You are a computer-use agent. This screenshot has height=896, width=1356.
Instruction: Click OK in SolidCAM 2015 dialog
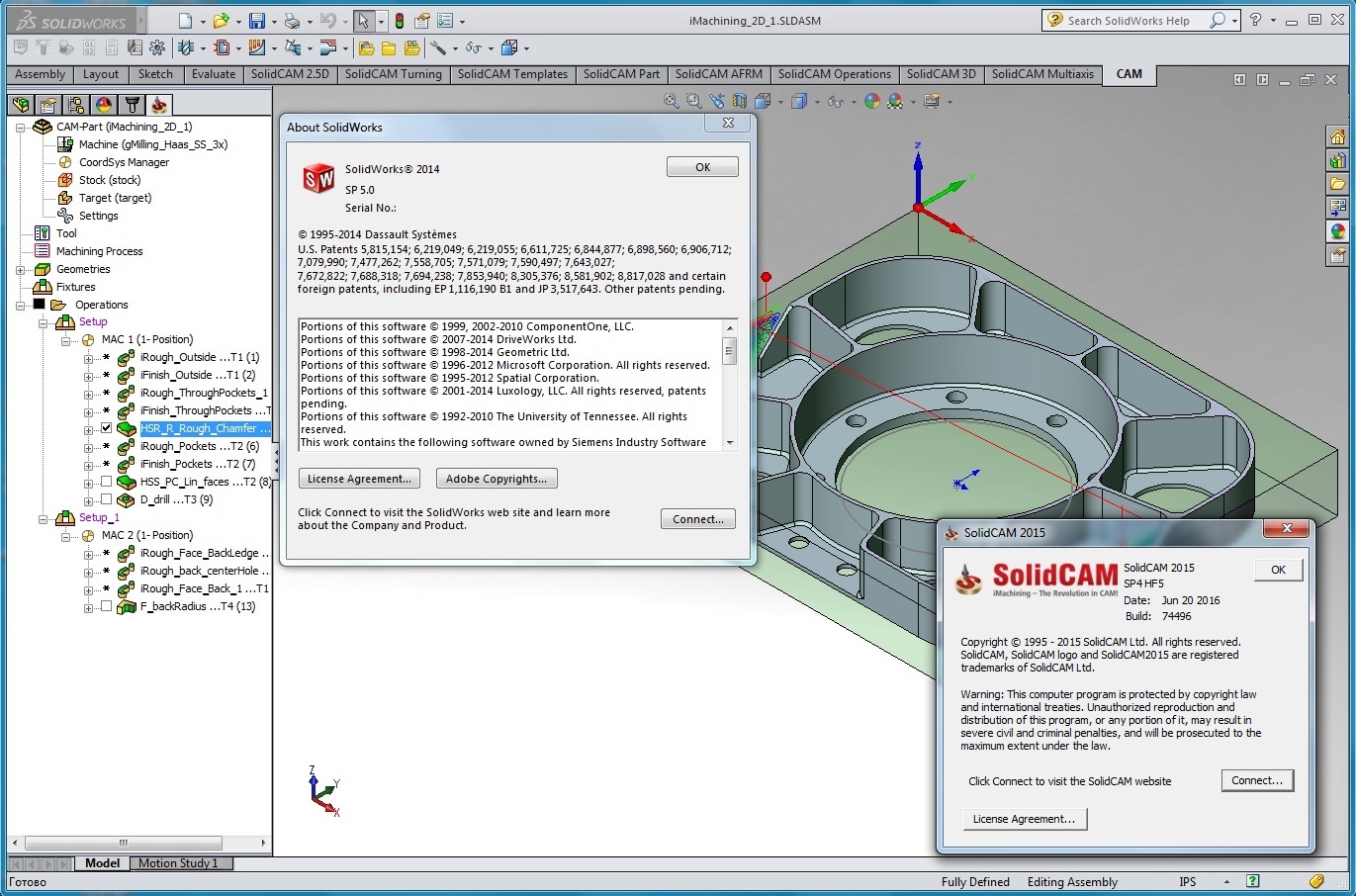point(1278,570)
